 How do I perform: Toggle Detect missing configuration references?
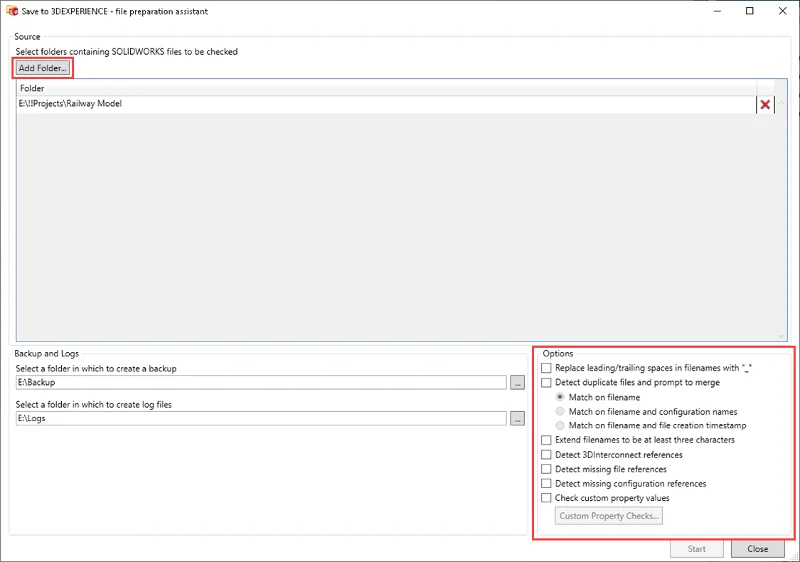click(x=546, y=484)
